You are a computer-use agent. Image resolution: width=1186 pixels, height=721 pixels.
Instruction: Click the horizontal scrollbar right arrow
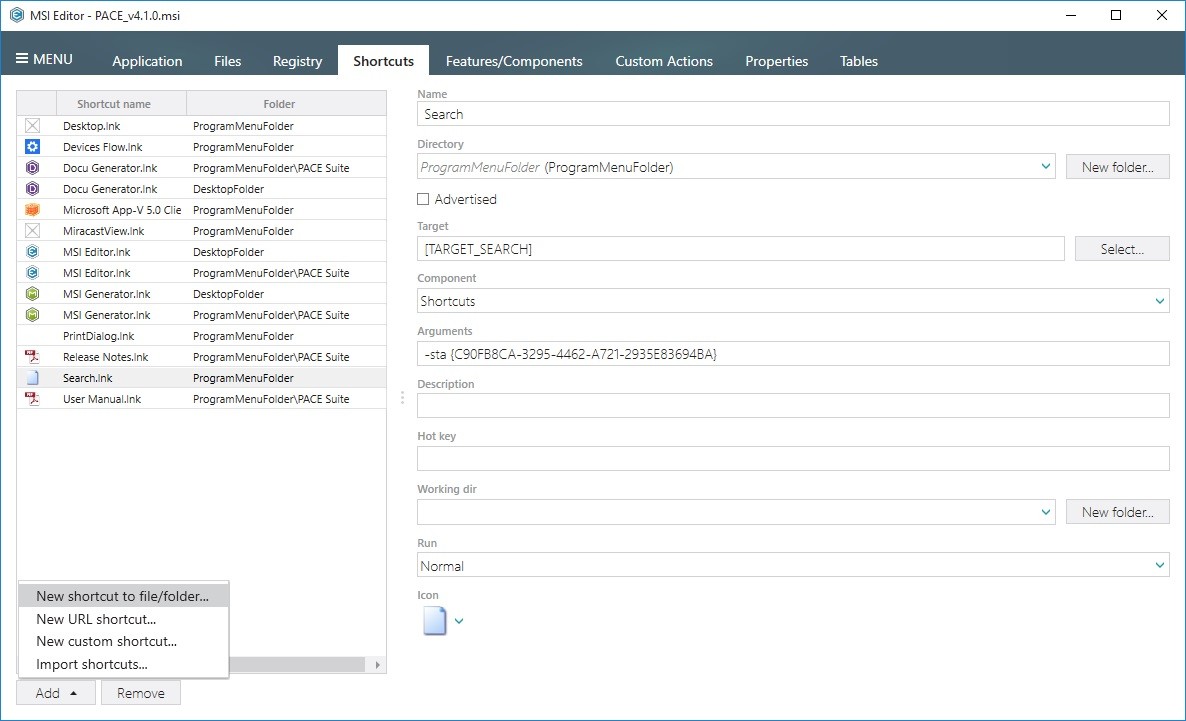click(377, 665)
